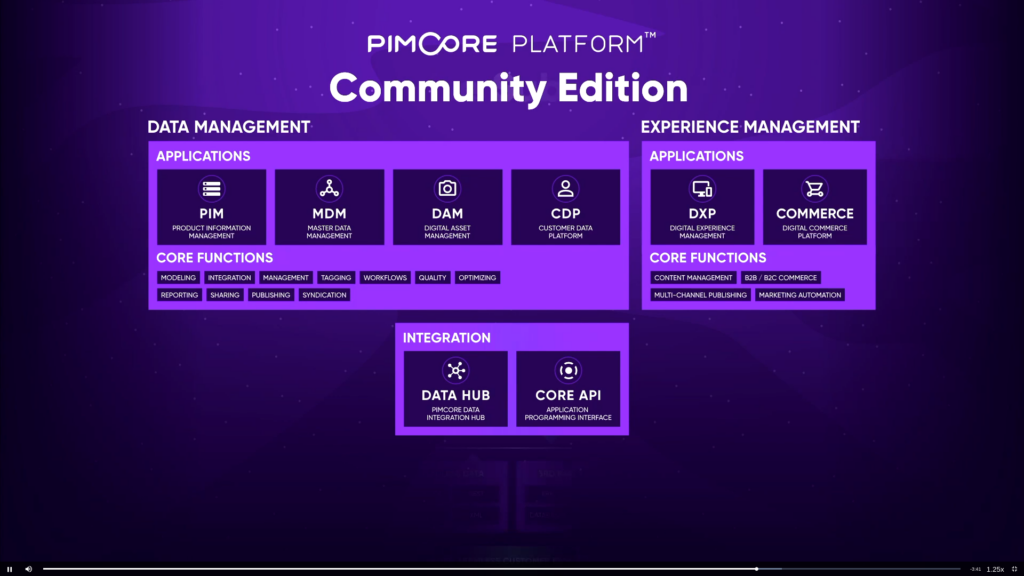Select the Syndication core function tag

coord(325,295)
